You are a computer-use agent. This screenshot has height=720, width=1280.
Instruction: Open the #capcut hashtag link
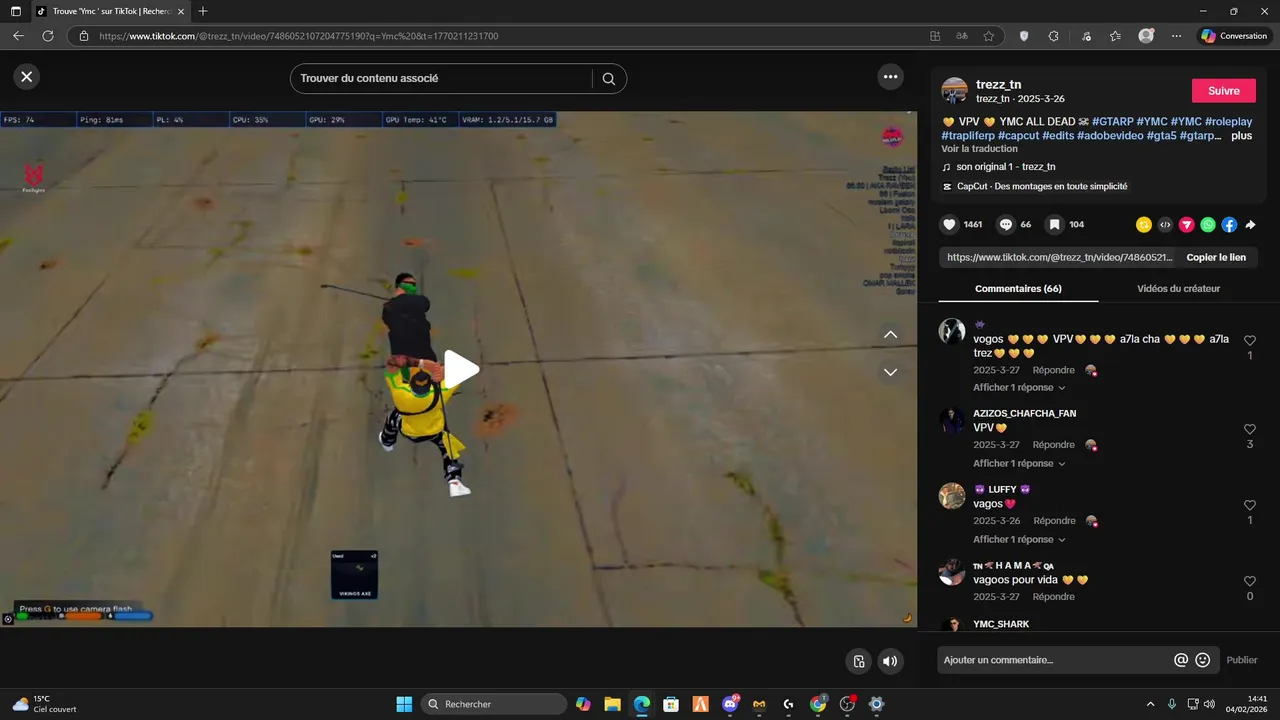click(x=1018, y=136)
